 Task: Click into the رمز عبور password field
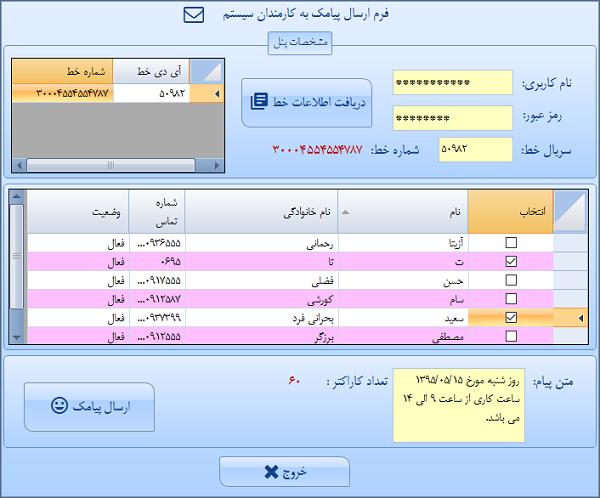click(452, 116)
